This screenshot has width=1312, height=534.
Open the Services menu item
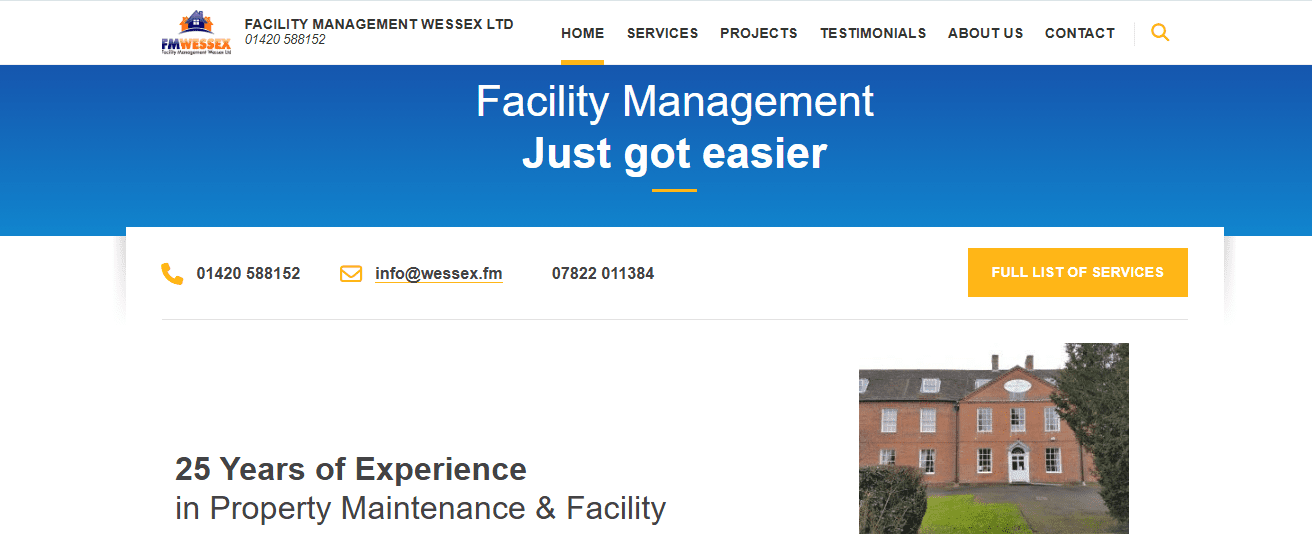(x=662, y=33)
